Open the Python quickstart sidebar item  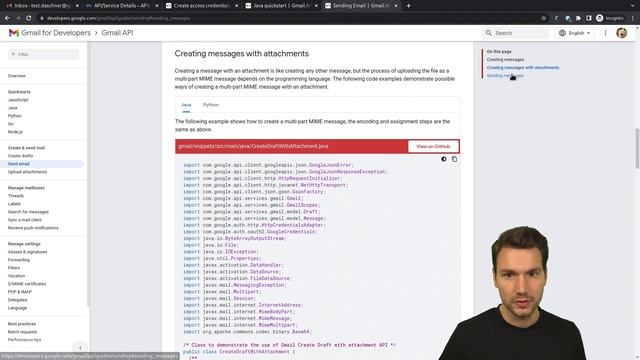point(15,116)
